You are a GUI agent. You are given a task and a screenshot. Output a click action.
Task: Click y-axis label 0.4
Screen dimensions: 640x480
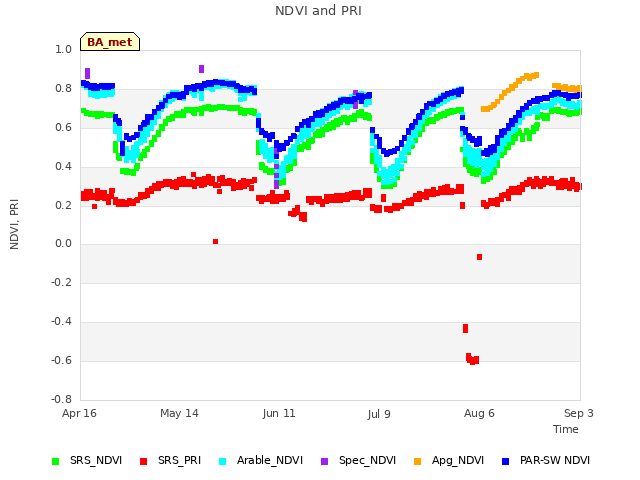[x=63, y=166]
